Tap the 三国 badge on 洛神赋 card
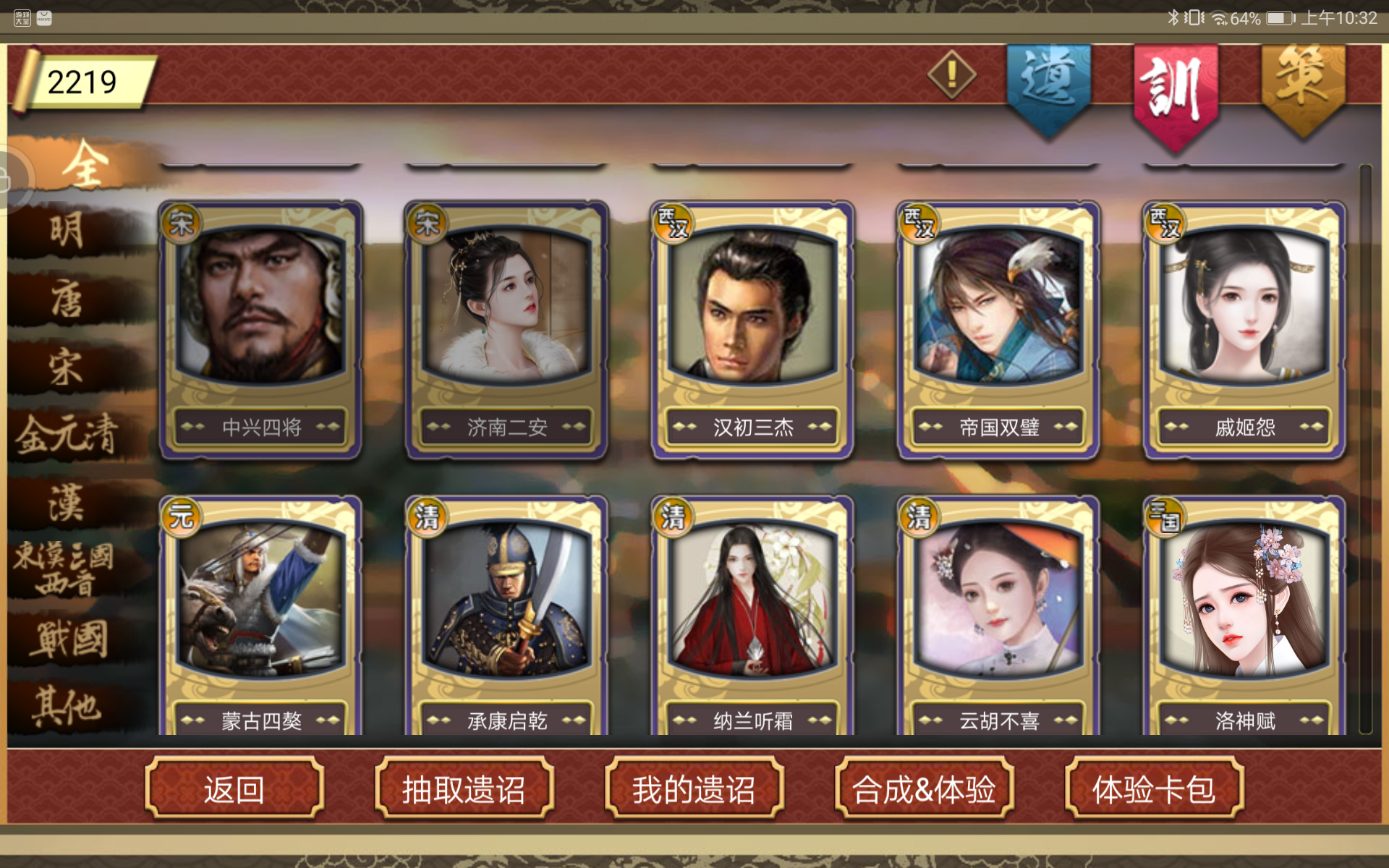 coord(1165,516)
